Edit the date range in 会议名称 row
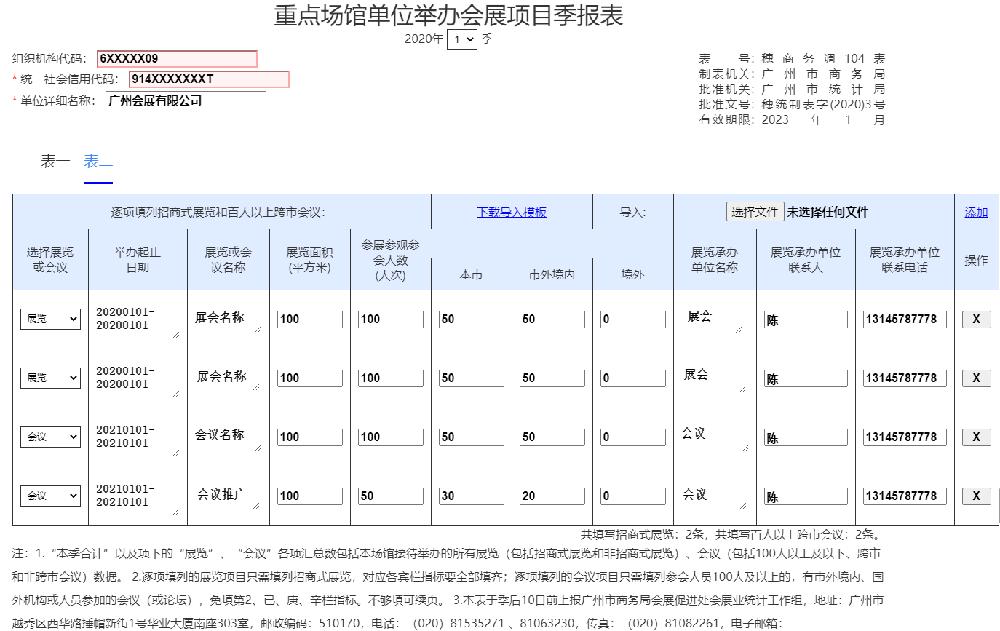1000x631 pixels. tap(136, 439)
